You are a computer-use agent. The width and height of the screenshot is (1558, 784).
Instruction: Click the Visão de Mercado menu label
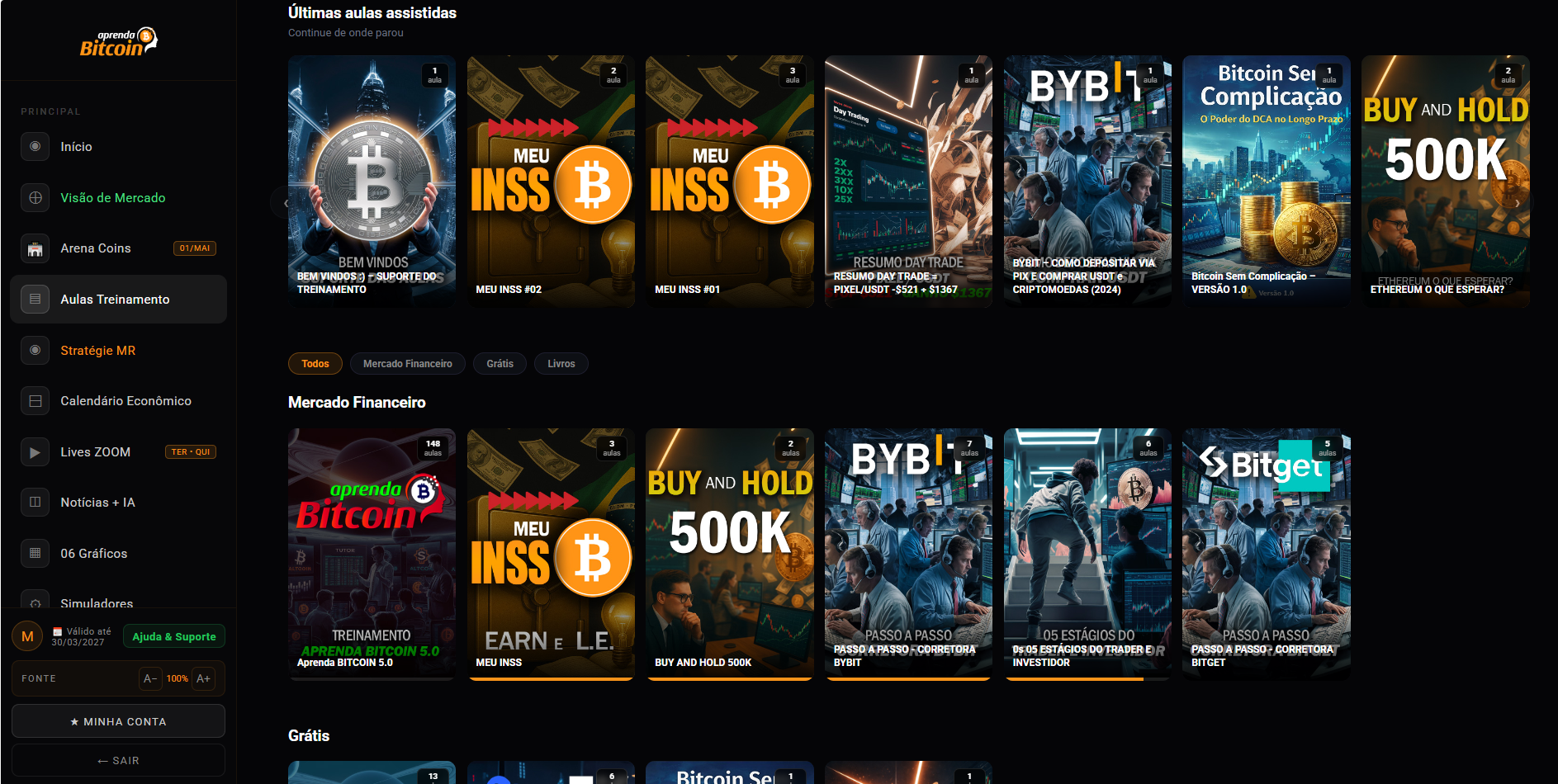click(x=113, y=198)
